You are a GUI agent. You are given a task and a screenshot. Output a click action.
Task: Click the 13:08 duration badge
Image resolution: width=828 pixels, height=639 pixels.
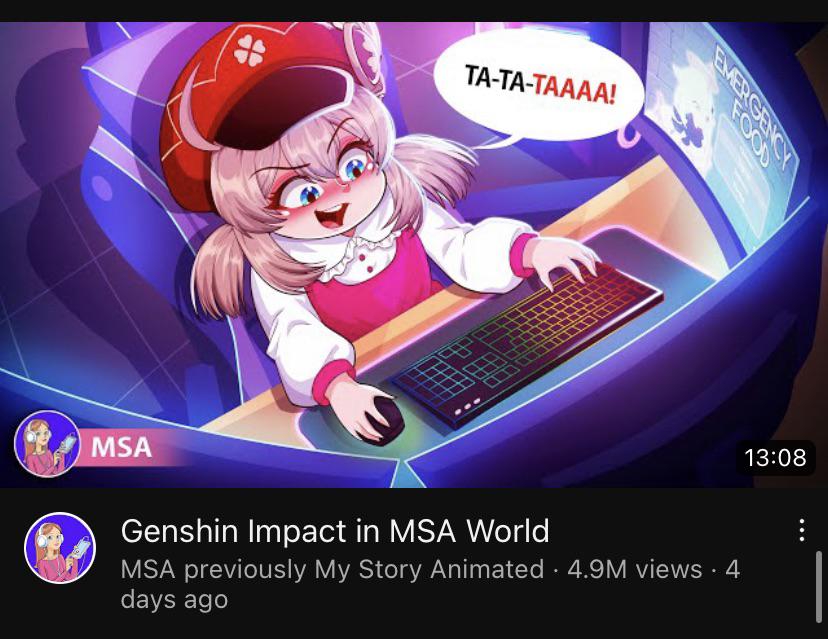775,457
